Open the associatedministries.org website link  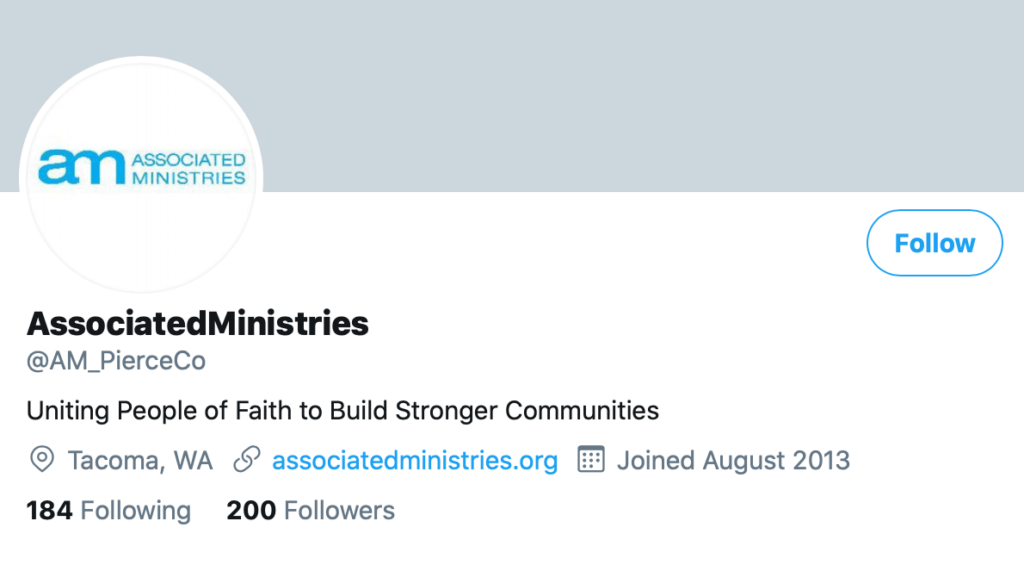point(414,461)
